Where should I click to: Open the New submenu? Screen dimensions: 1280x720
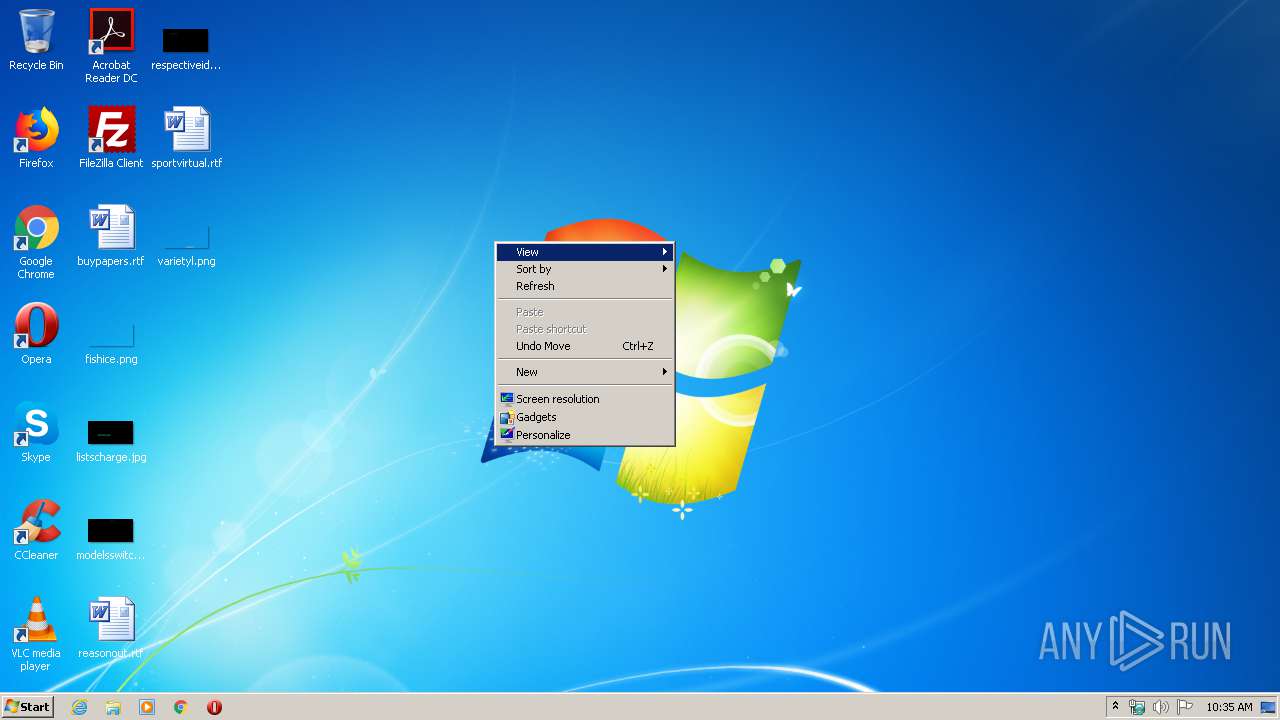(585, 372)
